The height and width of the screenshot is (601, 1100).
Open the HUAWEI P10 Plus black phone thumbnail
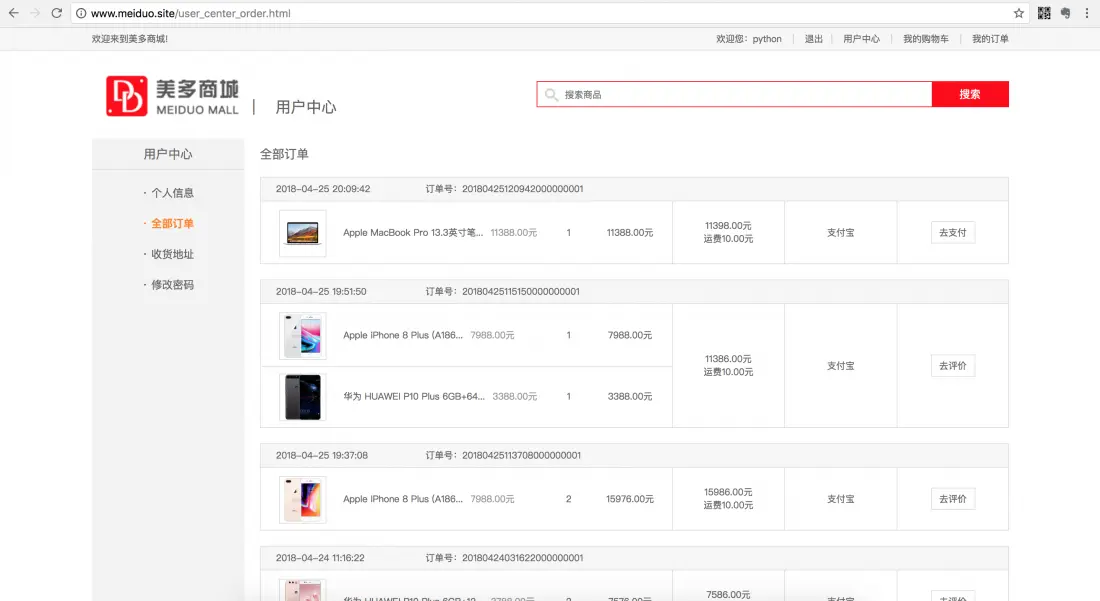point(302,397)
